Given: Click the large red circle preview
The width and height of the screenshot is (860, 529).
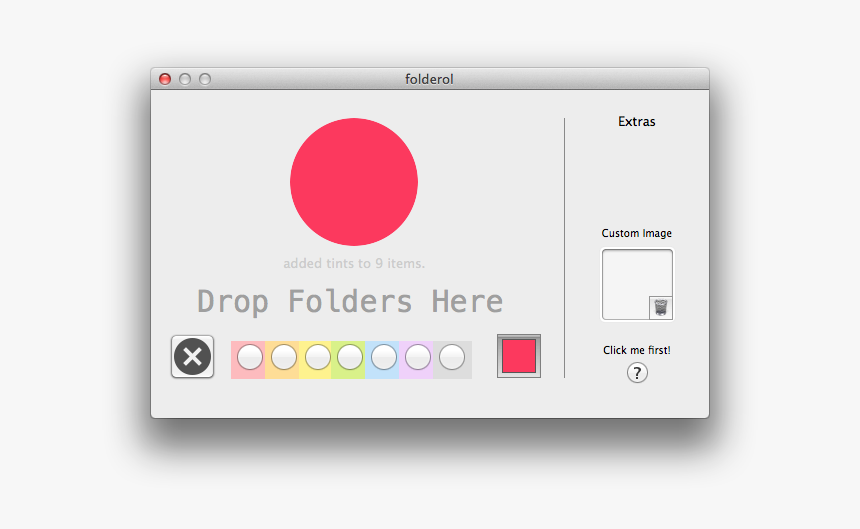Looking at the screenshot, I should (354, 182).
